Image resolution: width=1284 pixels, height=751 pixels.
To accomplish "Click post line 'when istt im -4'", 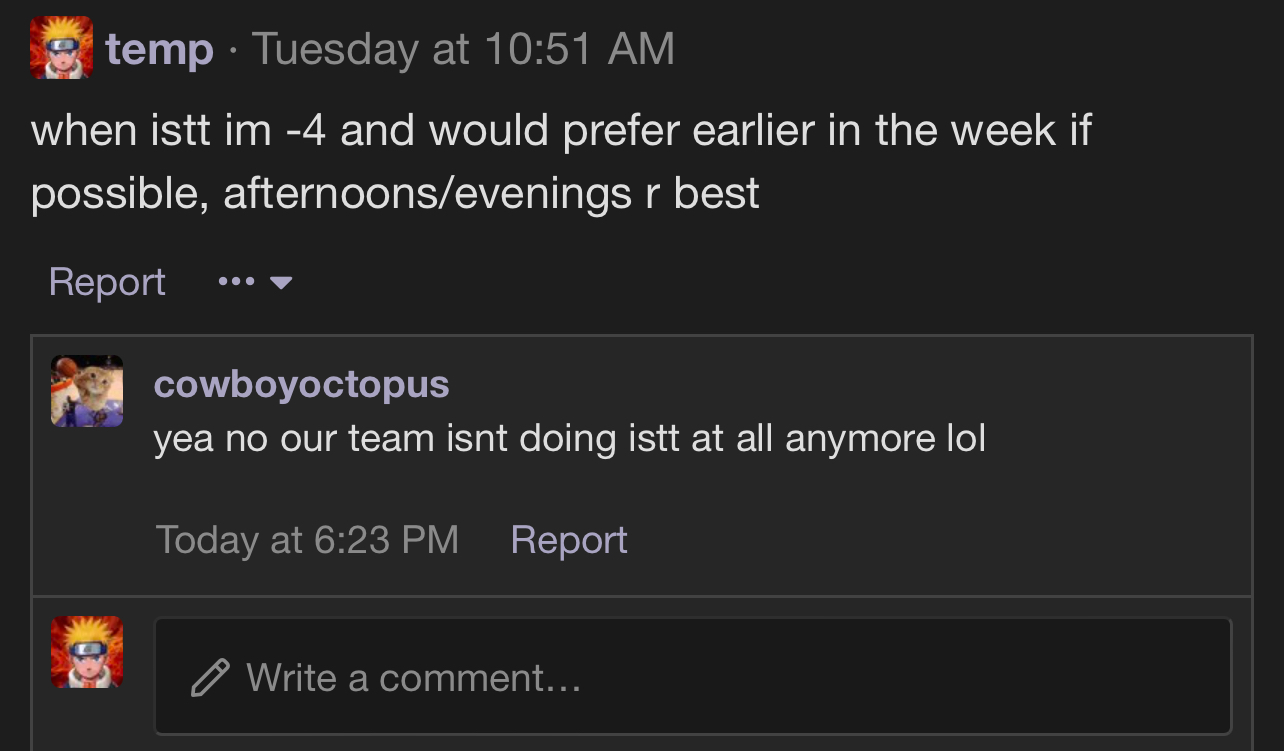I will (179, 130).
